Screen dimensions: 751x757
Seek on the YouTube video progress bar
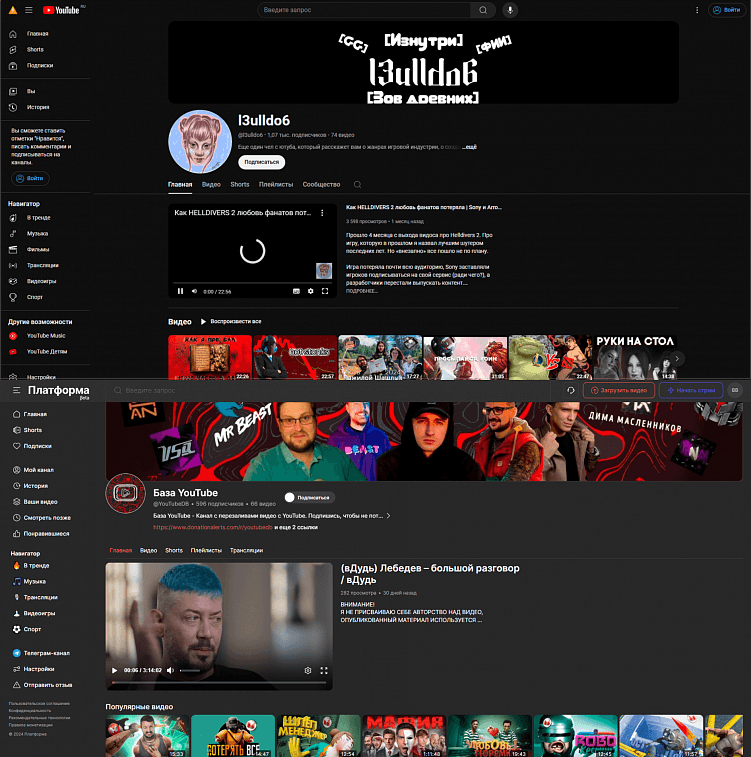(252, 283)
